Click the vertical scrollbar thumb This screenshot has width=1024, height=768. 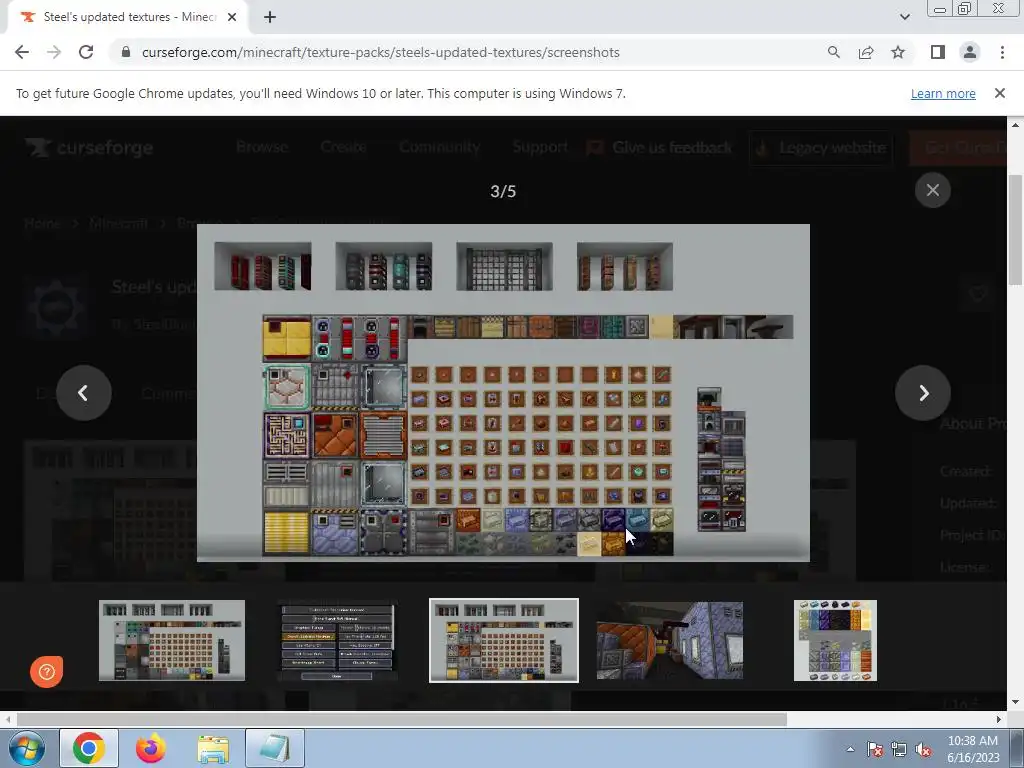tap(1015, 230)
